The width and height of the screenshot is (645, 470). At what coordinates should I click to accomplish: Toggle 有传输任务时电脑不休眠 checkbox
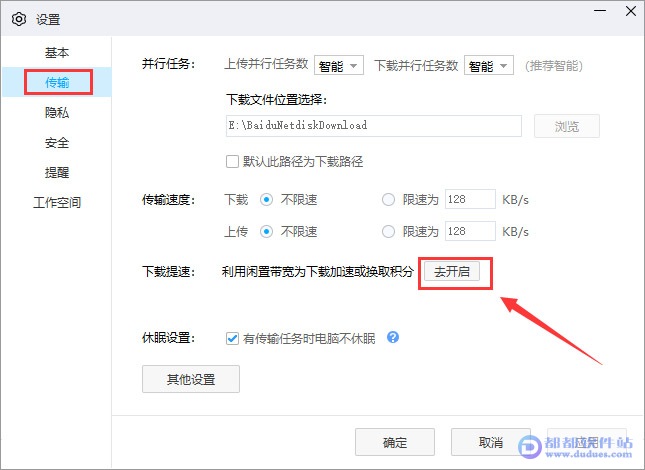click(232, 338)
